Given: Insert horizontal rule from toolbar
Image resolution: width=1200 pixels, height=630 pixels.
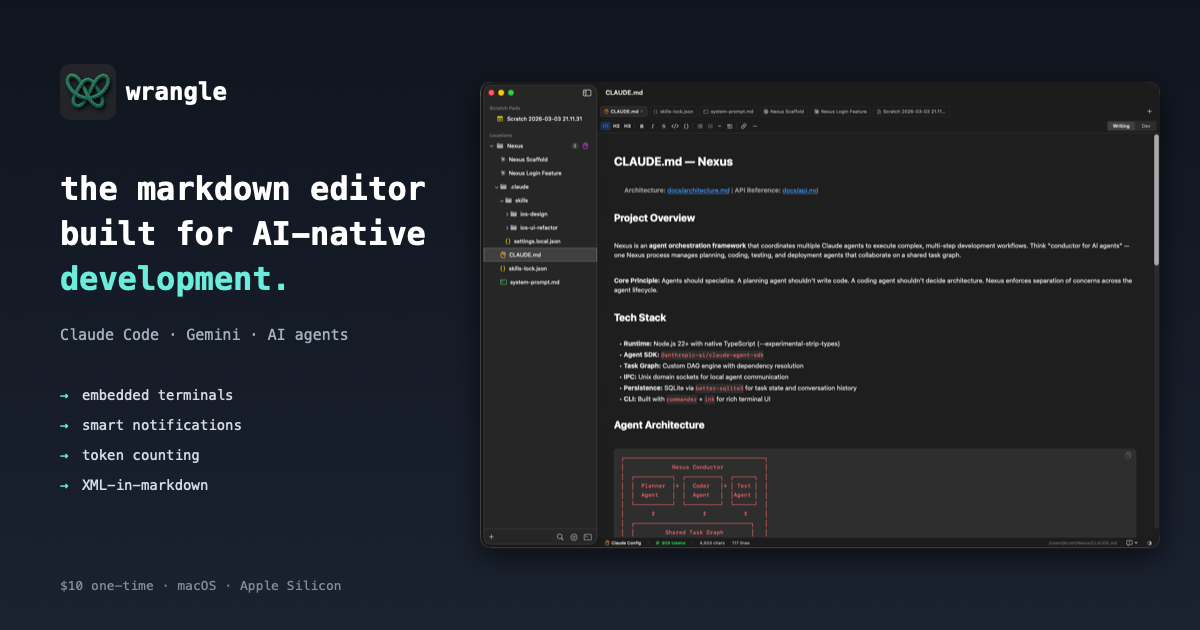Looking at the screenshot, I should click(x=755, y=126).
